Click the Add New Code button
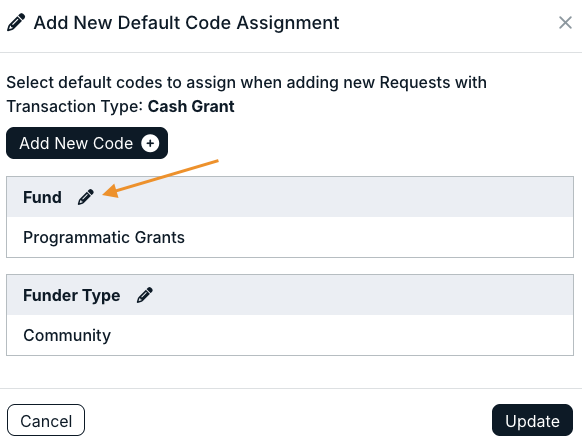This screenshot has width=582, height=447. [87, 143]
